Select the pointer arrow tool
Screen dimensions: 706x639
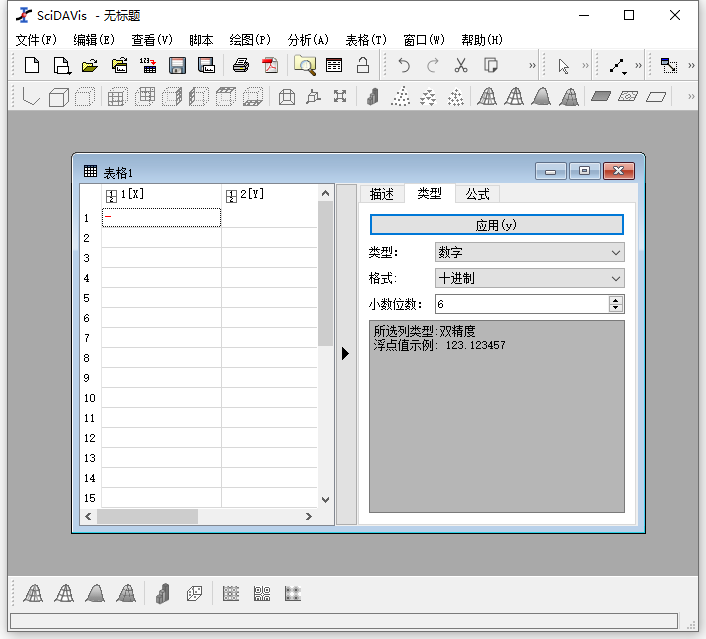click(564, 66)
